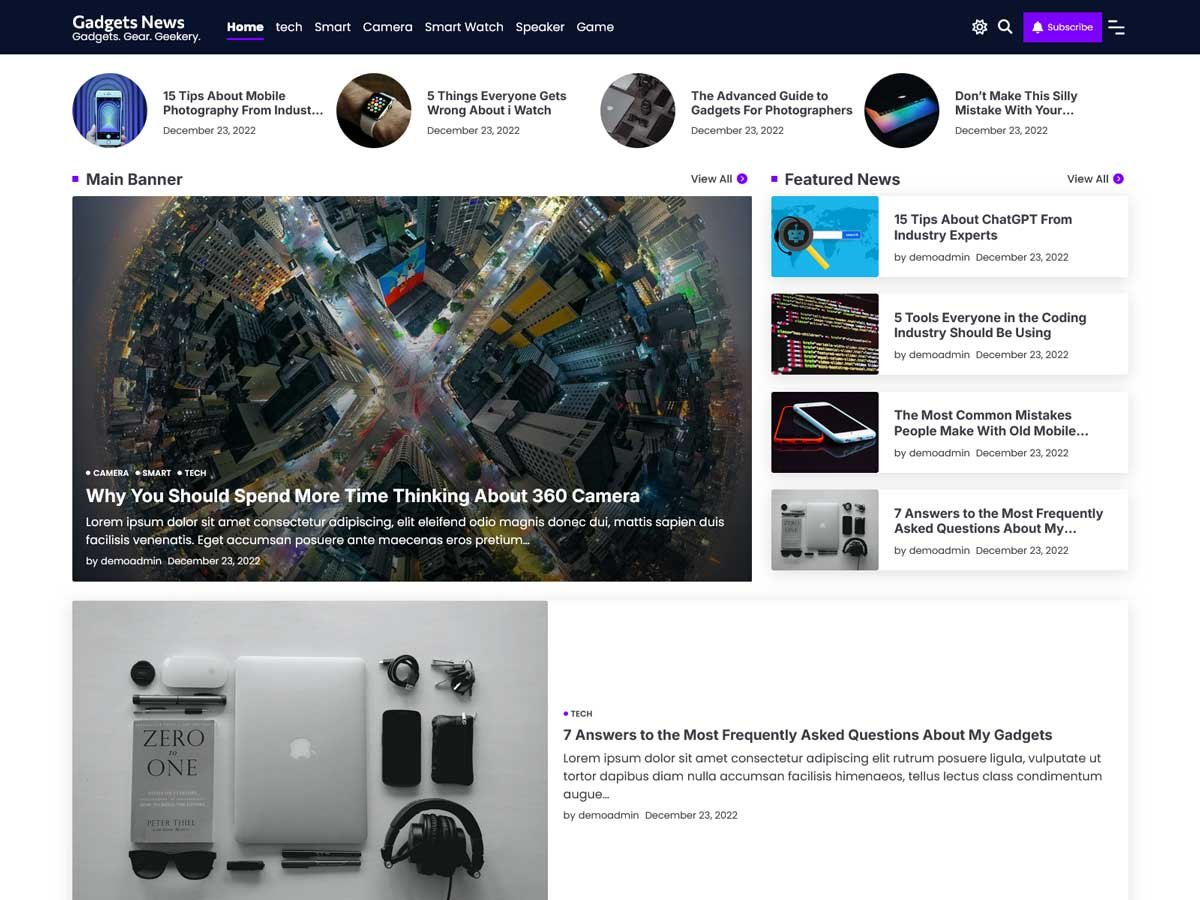
Task: Open 'The Most Common Mistakes People Make' article
Action: 991,423
